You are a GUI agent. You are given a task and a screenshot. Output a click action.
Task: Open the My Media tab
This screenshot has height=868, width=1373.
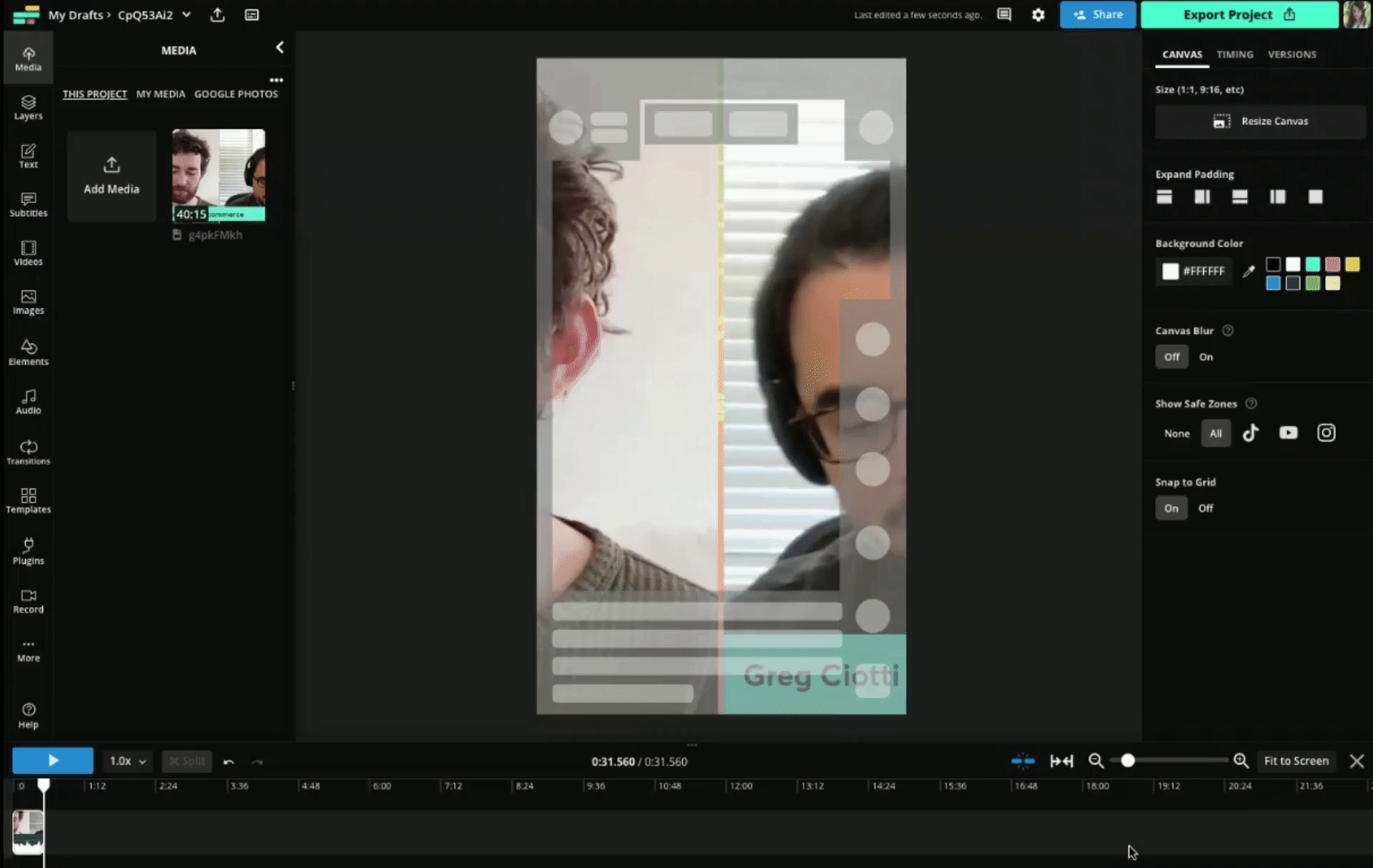tap(160, 94)
